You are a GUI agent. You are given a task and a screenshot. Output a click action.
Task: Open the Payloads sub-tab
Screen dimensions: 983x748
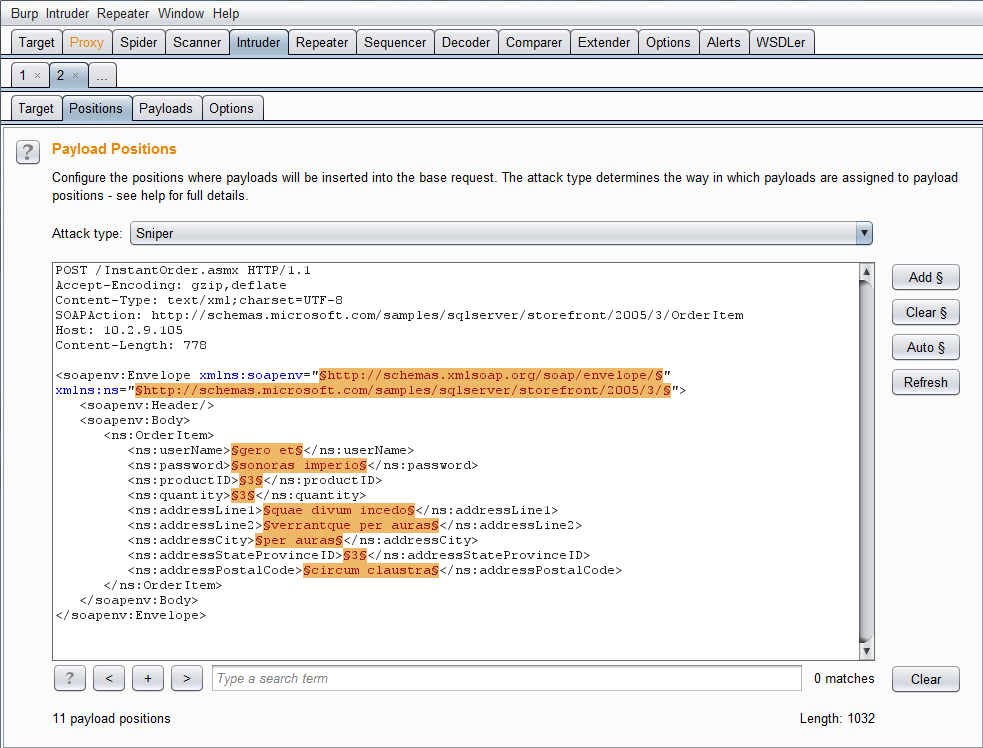(x=166, y=108)
